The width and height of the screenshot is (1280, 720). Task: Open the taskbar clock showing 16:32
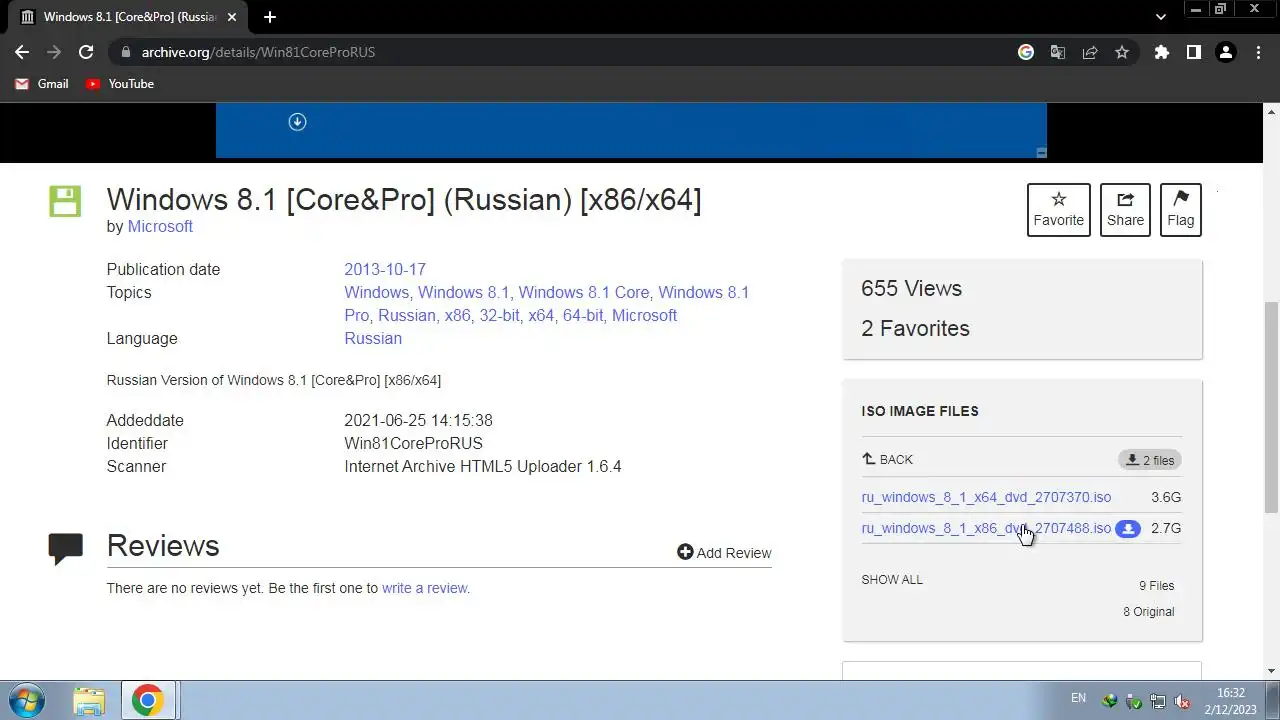coord(1231,701)
